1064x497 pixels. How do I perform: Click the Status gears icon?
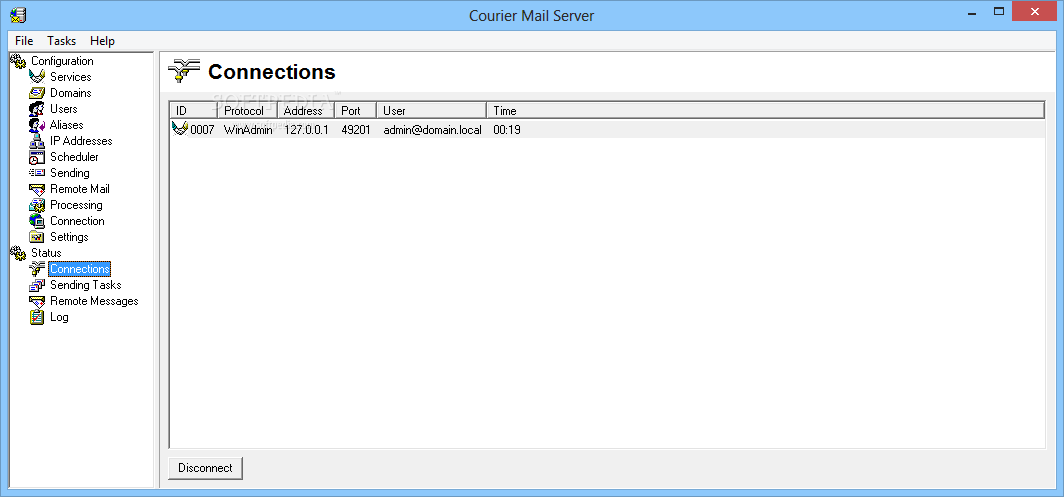(18, 253)
